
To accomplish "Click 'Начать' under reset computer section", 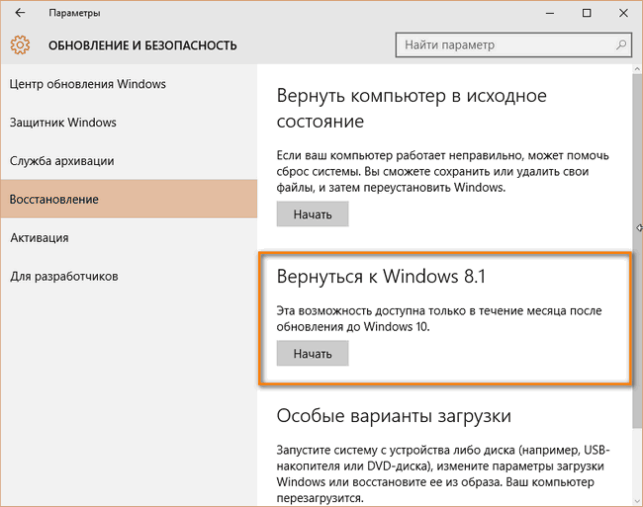I will (312, 214).
